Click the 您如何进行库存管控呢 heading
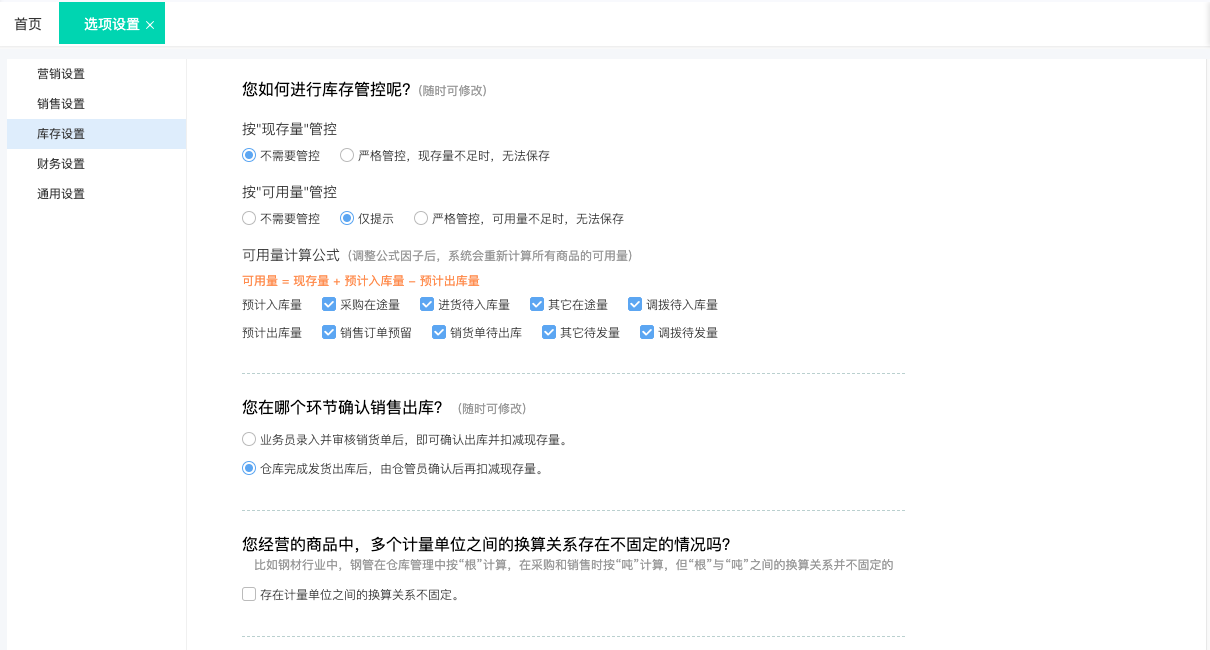 (x=326, y=89)
